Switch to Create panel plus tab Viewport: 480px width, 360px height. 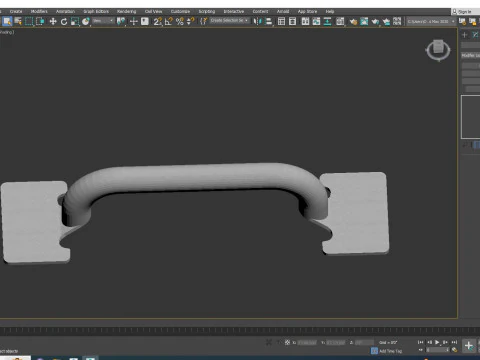(465, 35)
